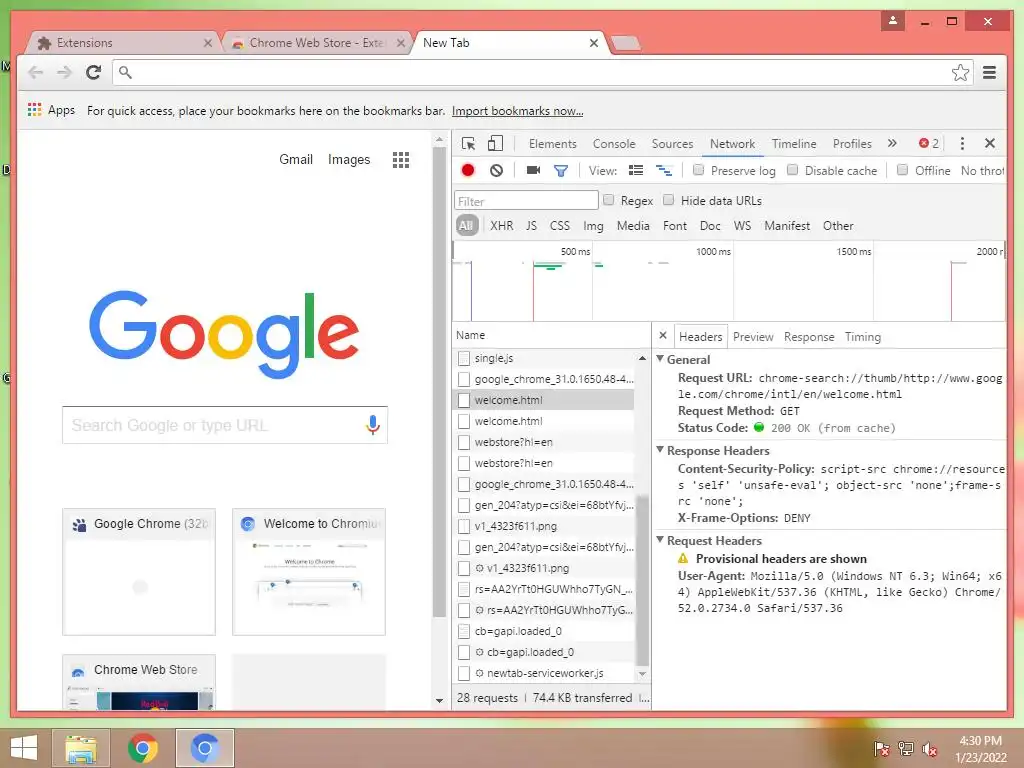Switch to the Extensions browser tab
1024x768 pixels.
[x=123, y=43]
